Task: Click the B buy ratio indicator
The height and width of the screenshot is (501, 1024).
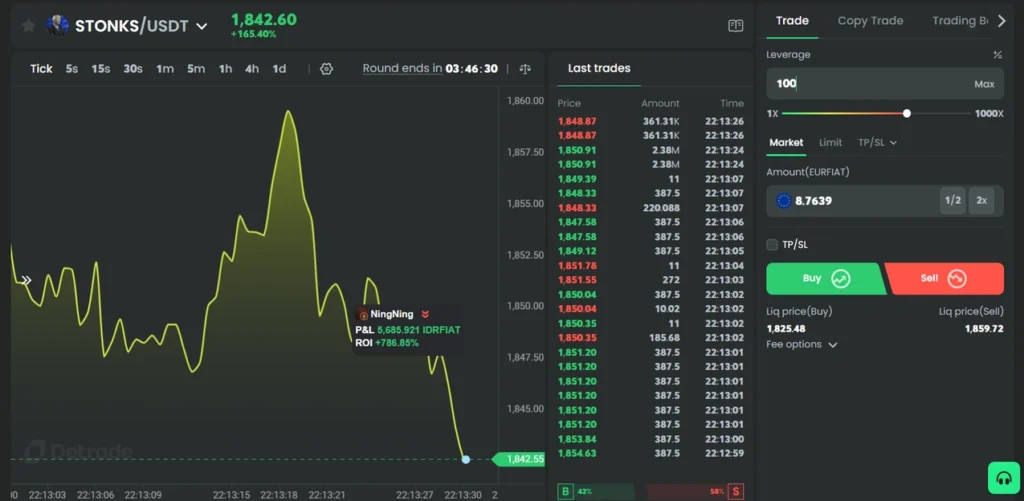Action: coord(566,491)
